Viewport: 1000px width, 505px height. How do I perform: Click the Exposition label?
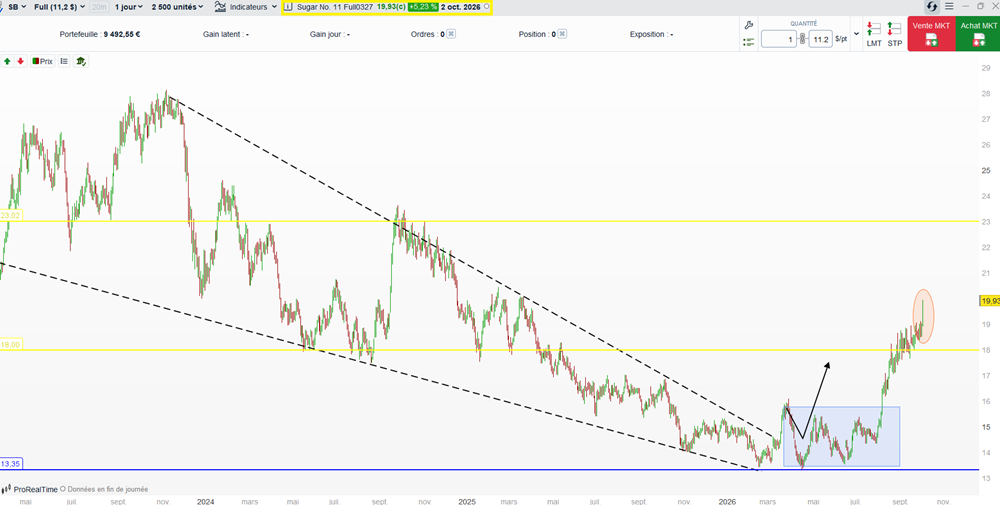651,34
